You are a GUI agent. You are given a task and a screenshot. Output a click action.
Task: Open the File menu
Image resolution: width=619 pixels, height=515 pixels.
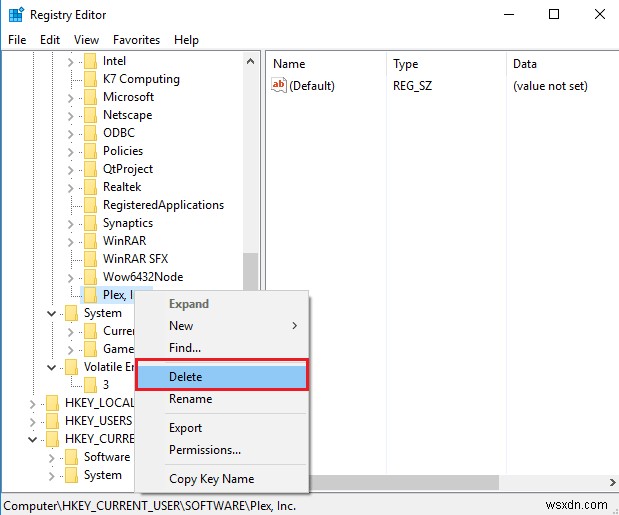click(x=17, y=40)
